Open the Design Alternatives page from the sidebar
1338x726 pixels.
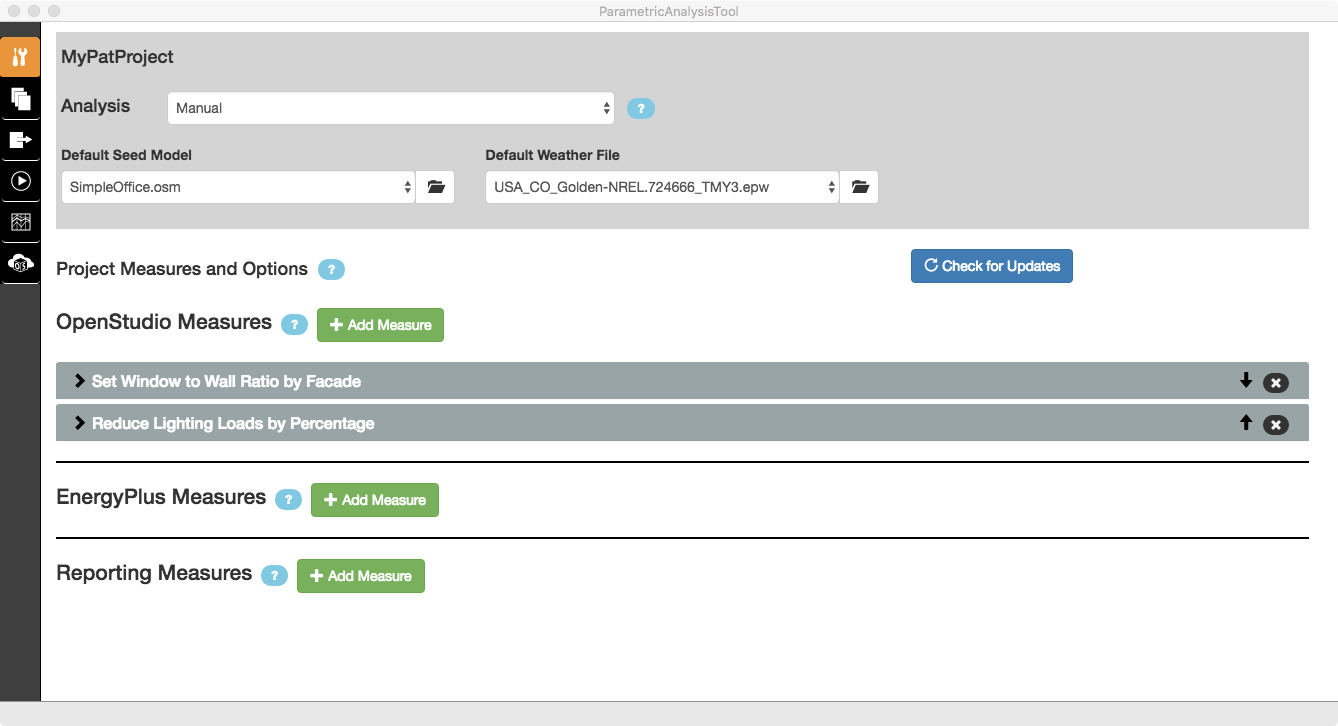pos(20,99)
